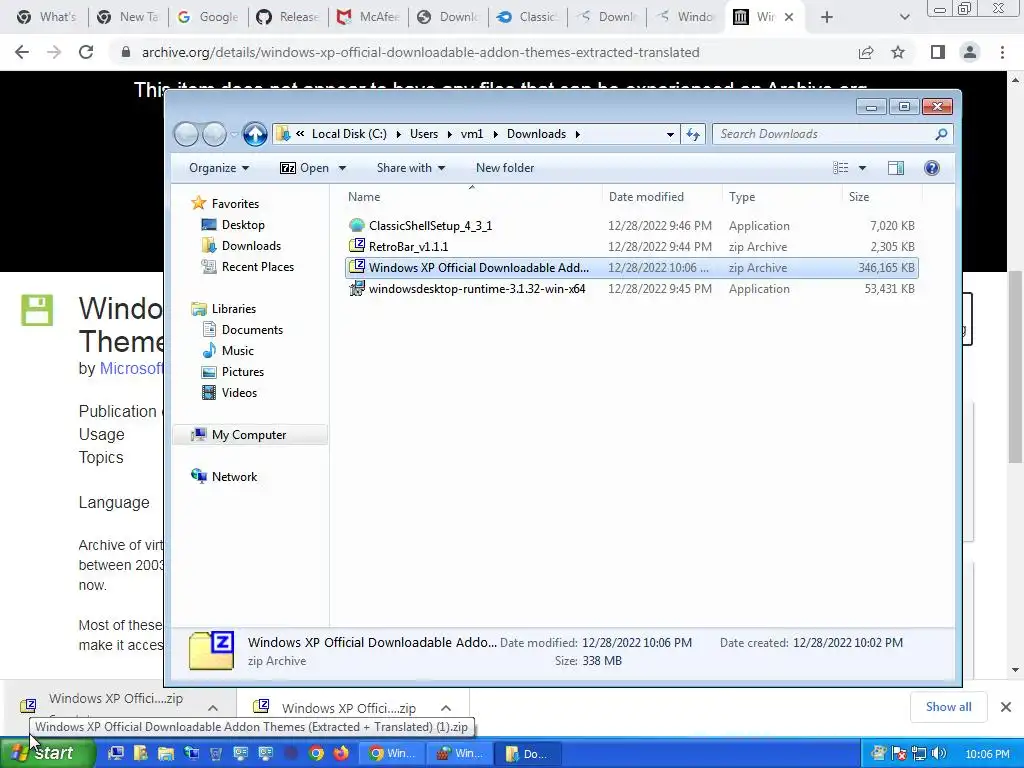This screenshot has height=768, width=1024.
Task: Click New folder in Explorer toolbar
Action: point(505,168)
